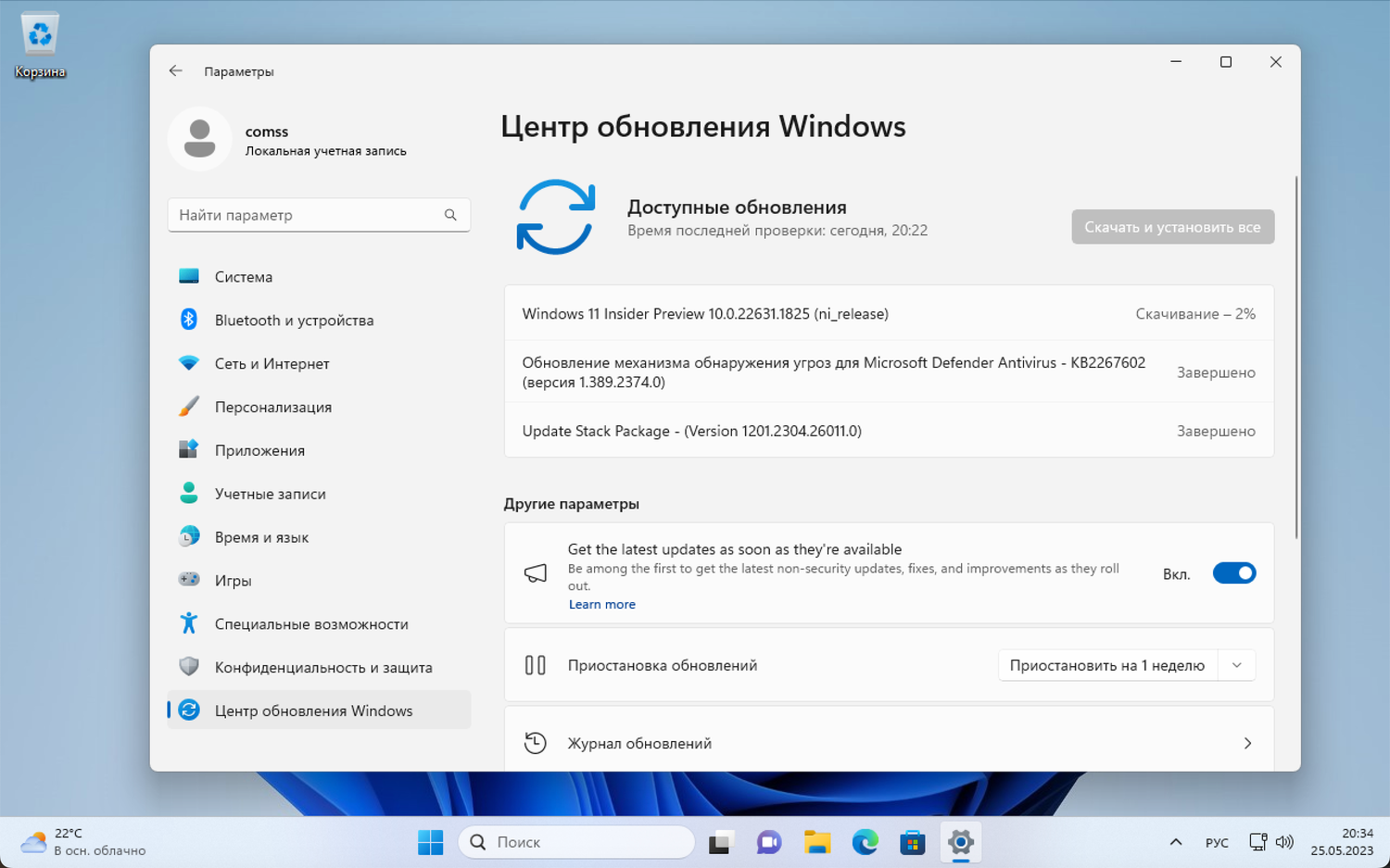Open Учетные записи settings

[x=319, y=493]
